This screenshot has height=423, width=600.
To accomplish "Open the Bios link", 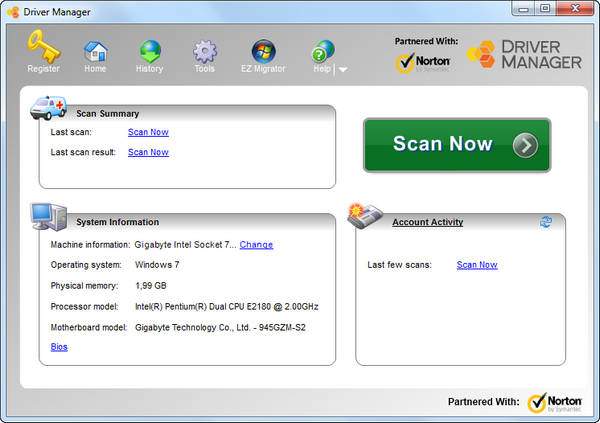I will [60, 346].
